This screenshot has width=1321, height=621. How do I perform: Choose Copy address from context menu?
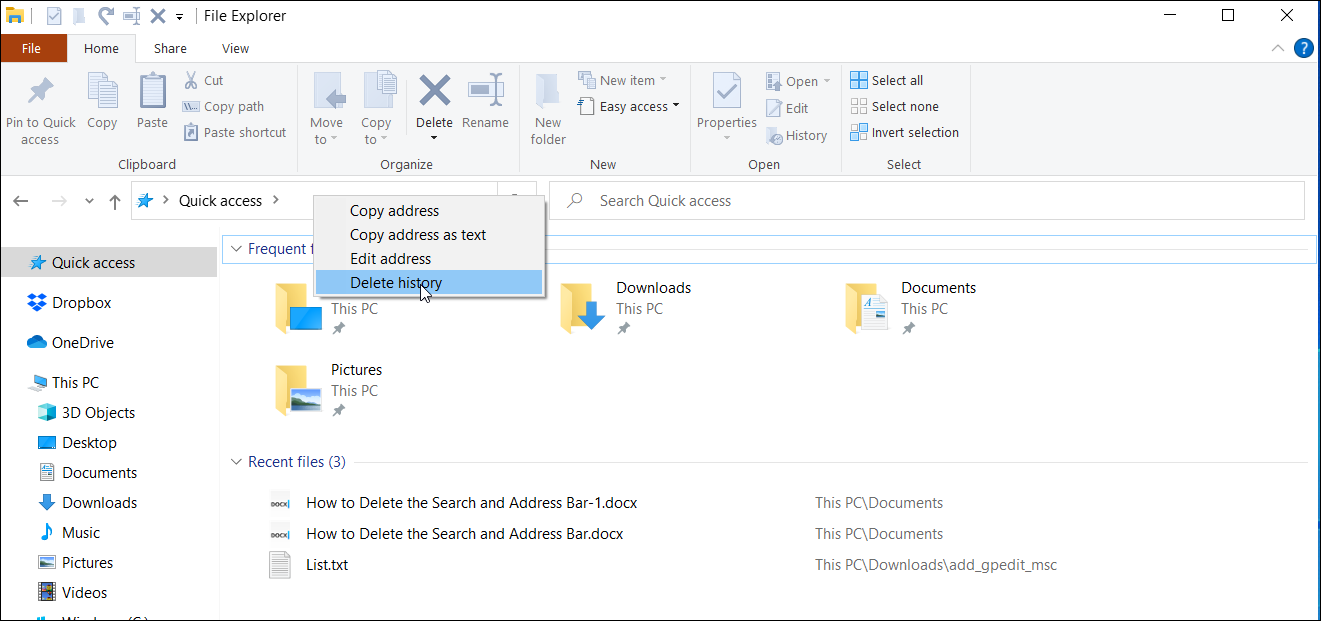click(429, 211)
